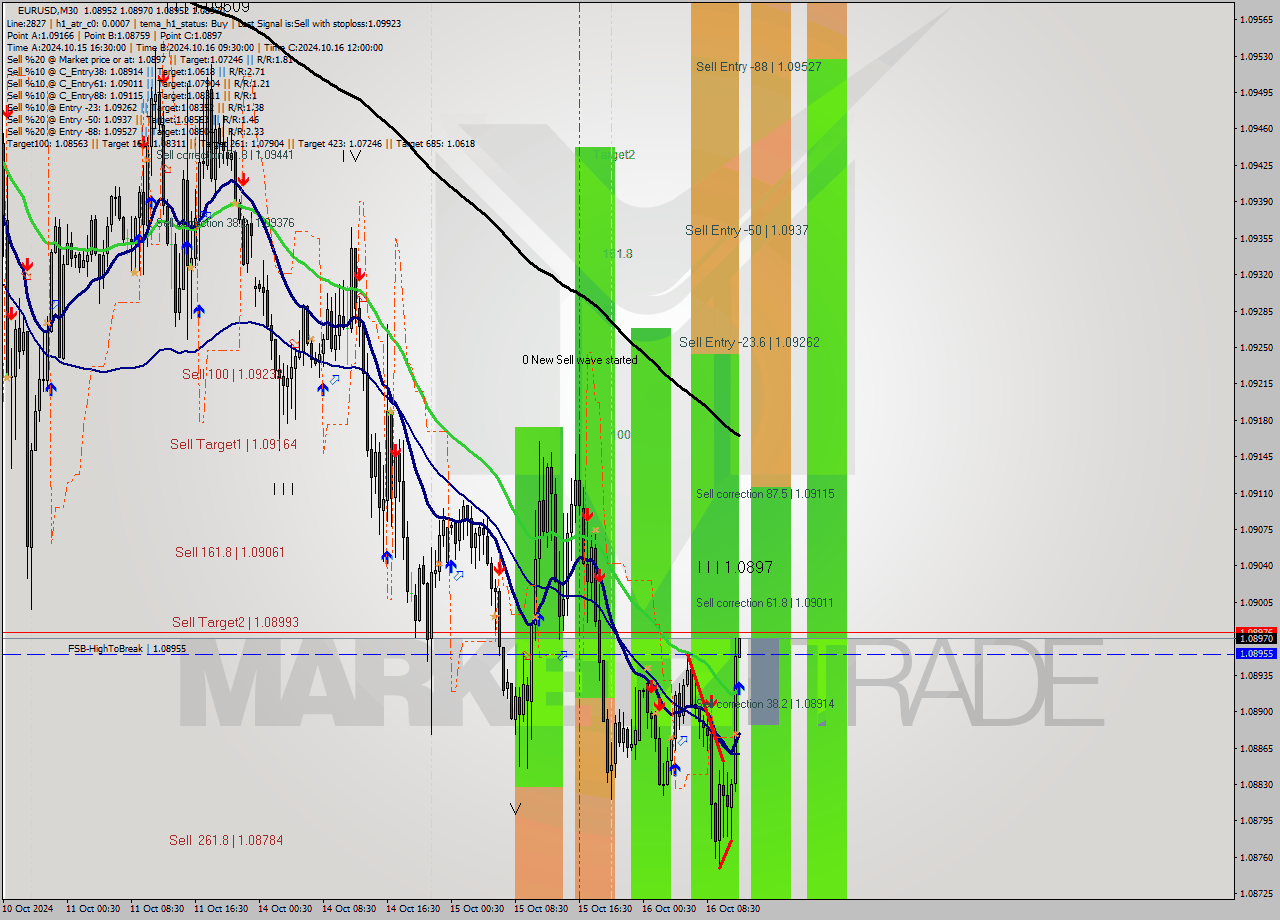1280x920 pixels.
Task: Click the '| | | 1.0897' wave label
Action: (735, 567)
